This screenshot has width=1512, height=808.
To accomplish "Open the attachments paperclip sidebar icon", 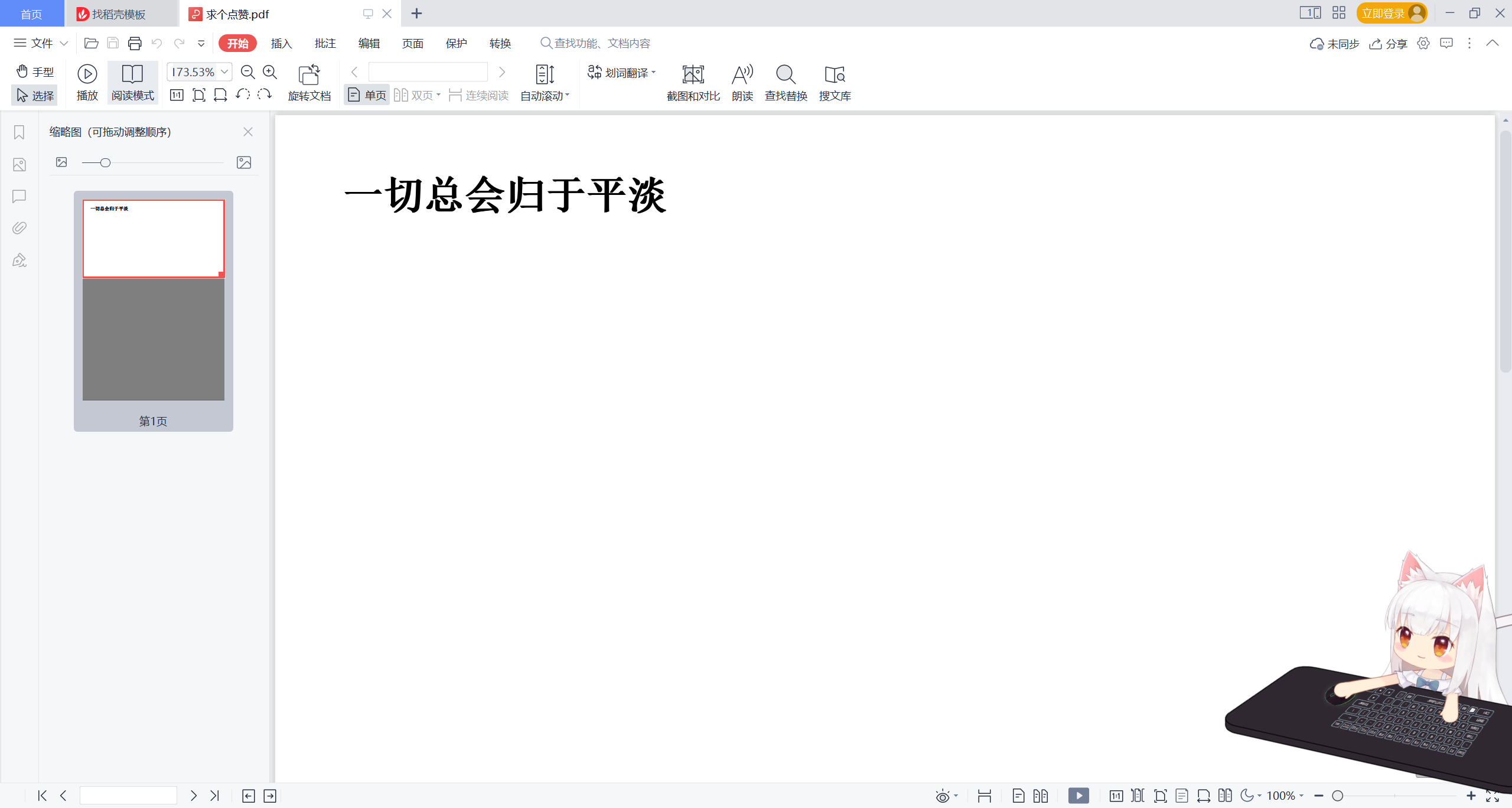I will point(19,228).
